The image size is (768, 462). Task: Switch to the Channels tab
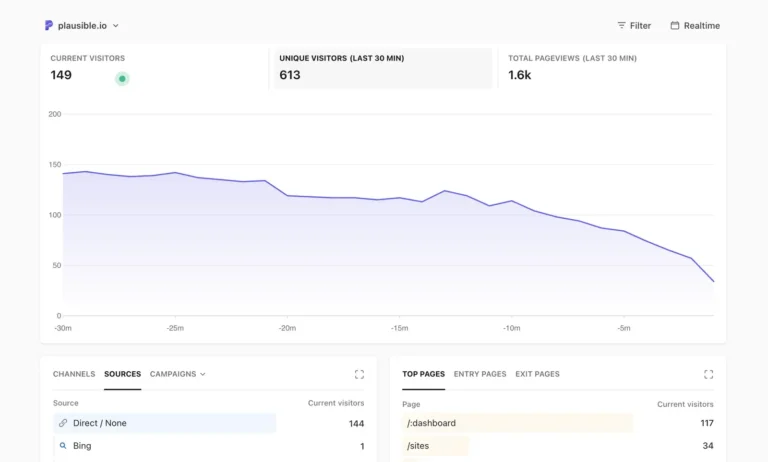(x=74, y=374)
